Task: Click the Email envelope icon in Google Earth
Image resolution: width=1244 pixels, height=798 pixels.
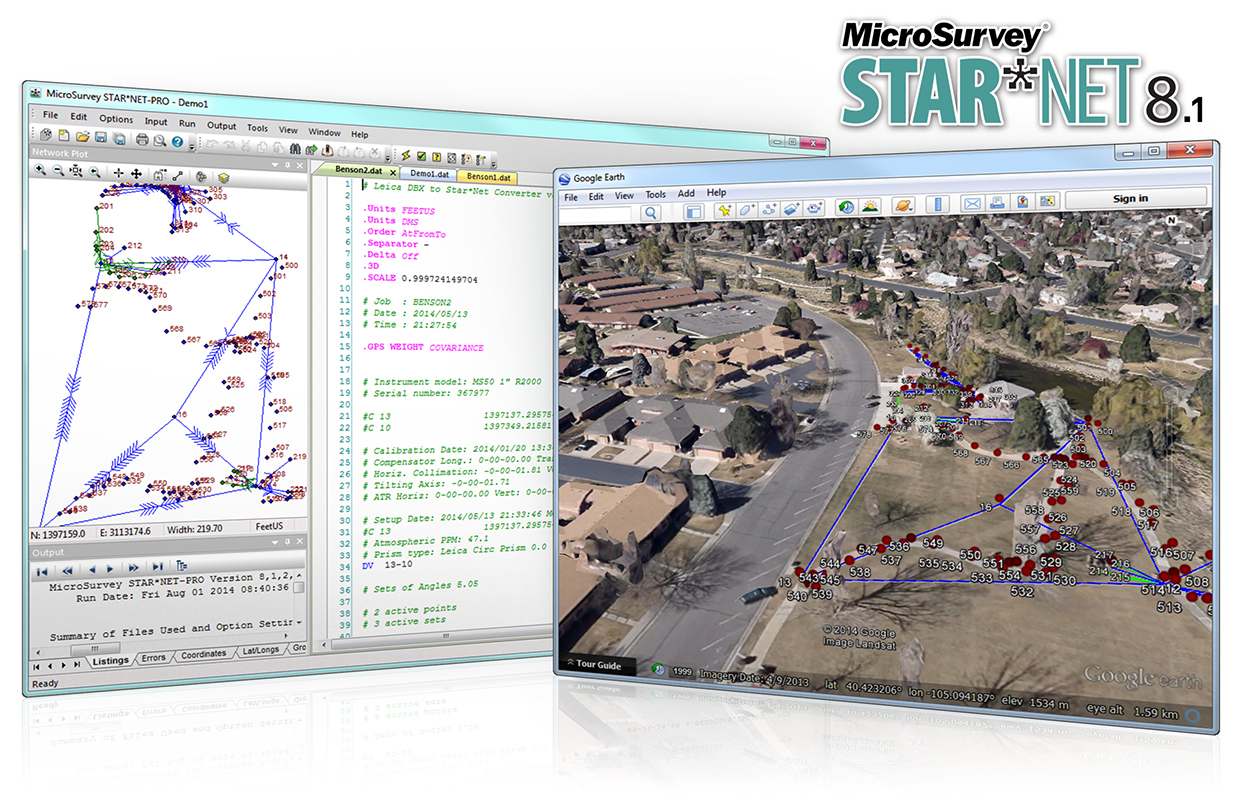Action: coord(972,203)
